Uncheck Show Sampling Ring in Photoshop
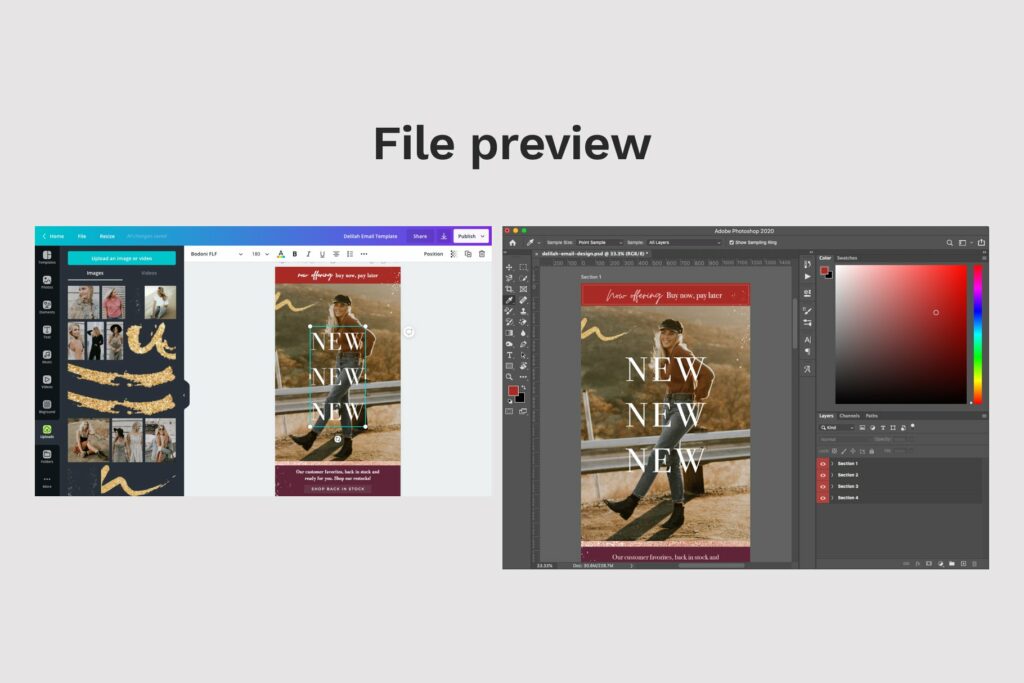 (731, 242)
